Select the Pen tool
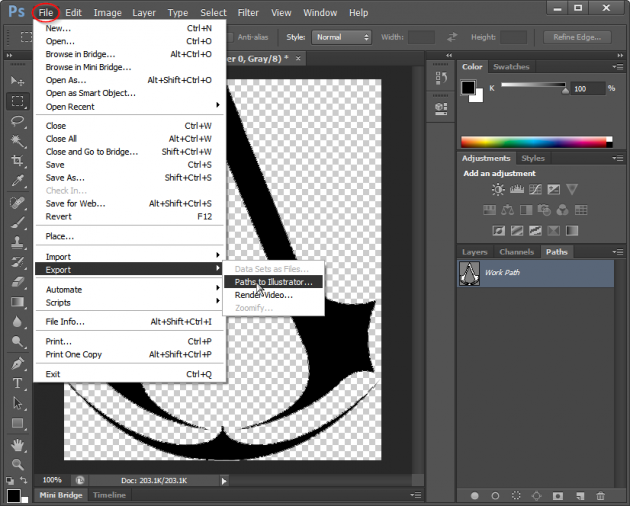This screenshot has width=630, height=506. click(17, 363)
